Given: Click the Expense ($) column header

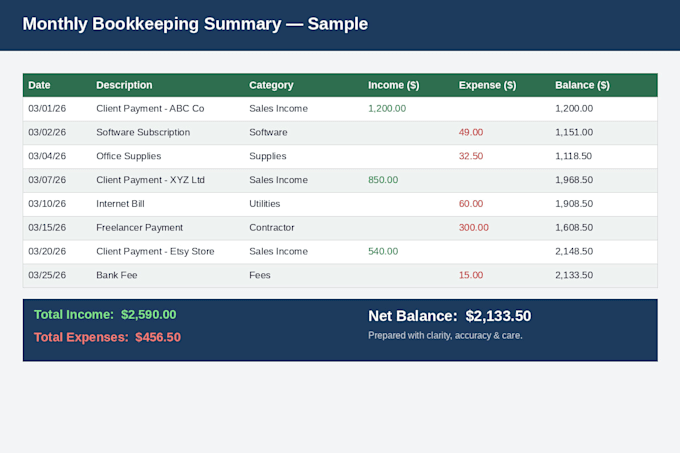Looking at the screenshot, I should click(x=487, y=85).
